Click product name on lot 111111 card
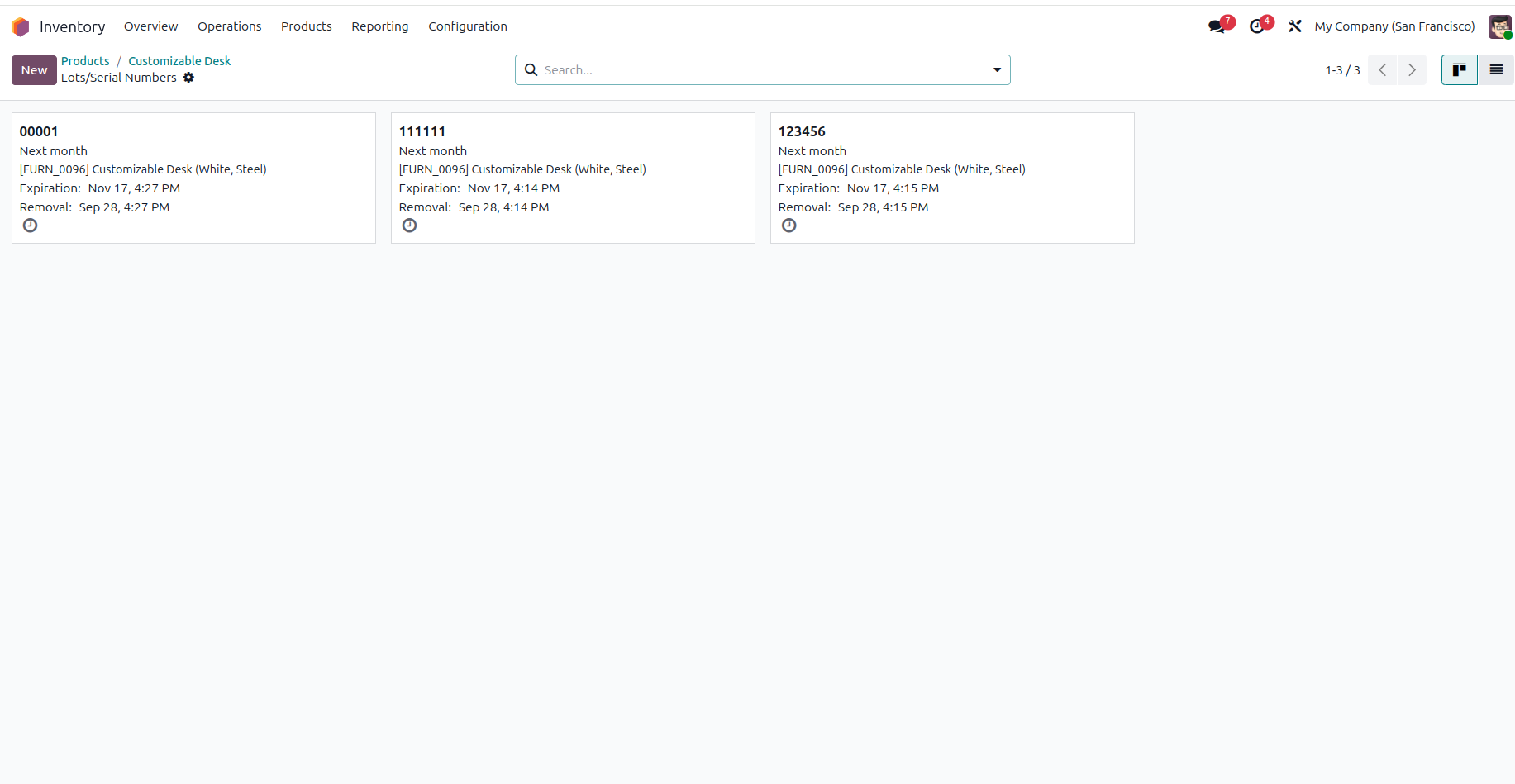The width and height of the screenshot is (1515, 784). pyautogui.click(x=522, y=169)
